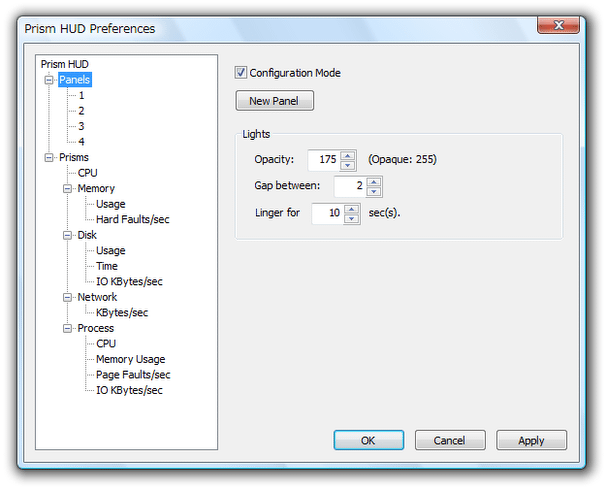Click the (Opaque: 255) hint text

tap(403, 159)
